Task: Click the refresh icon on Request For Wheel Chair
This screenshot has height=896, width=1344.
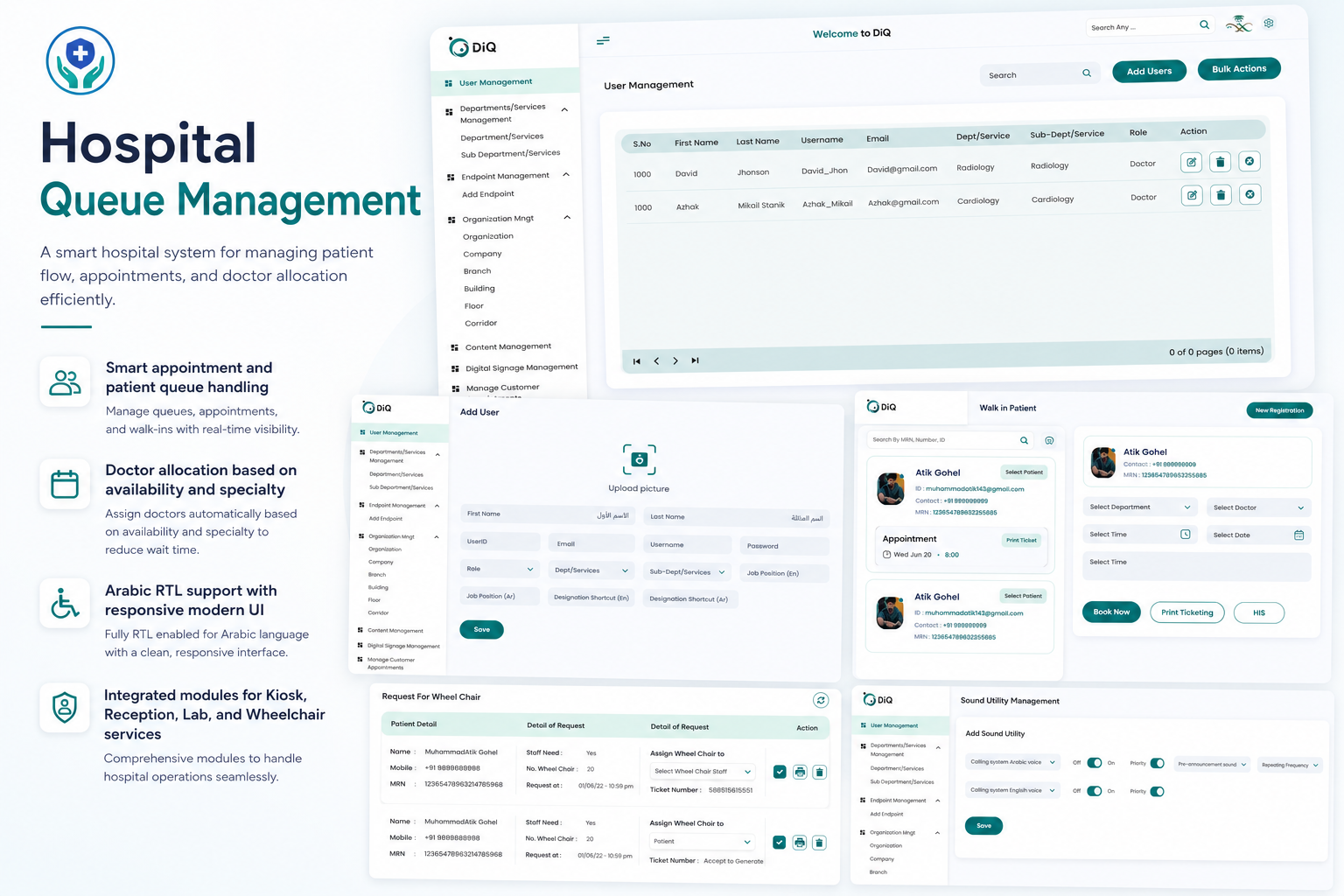Action: click(x=821, y=700)
